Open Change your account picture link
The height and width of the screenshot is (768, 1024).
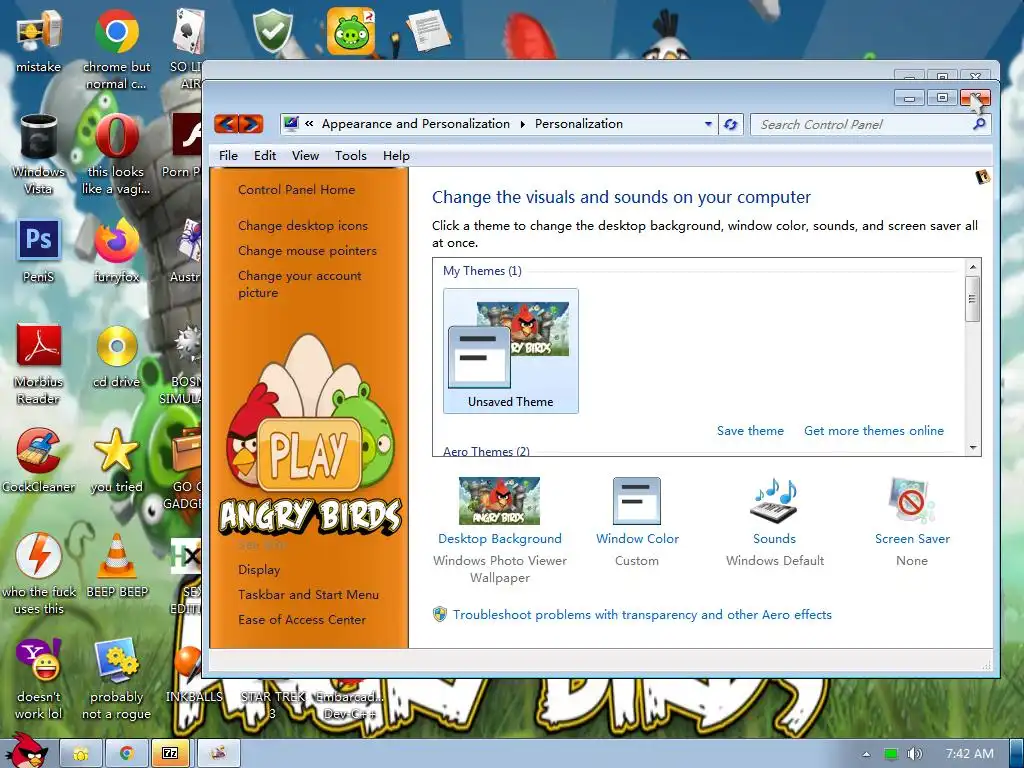point(299,284)
